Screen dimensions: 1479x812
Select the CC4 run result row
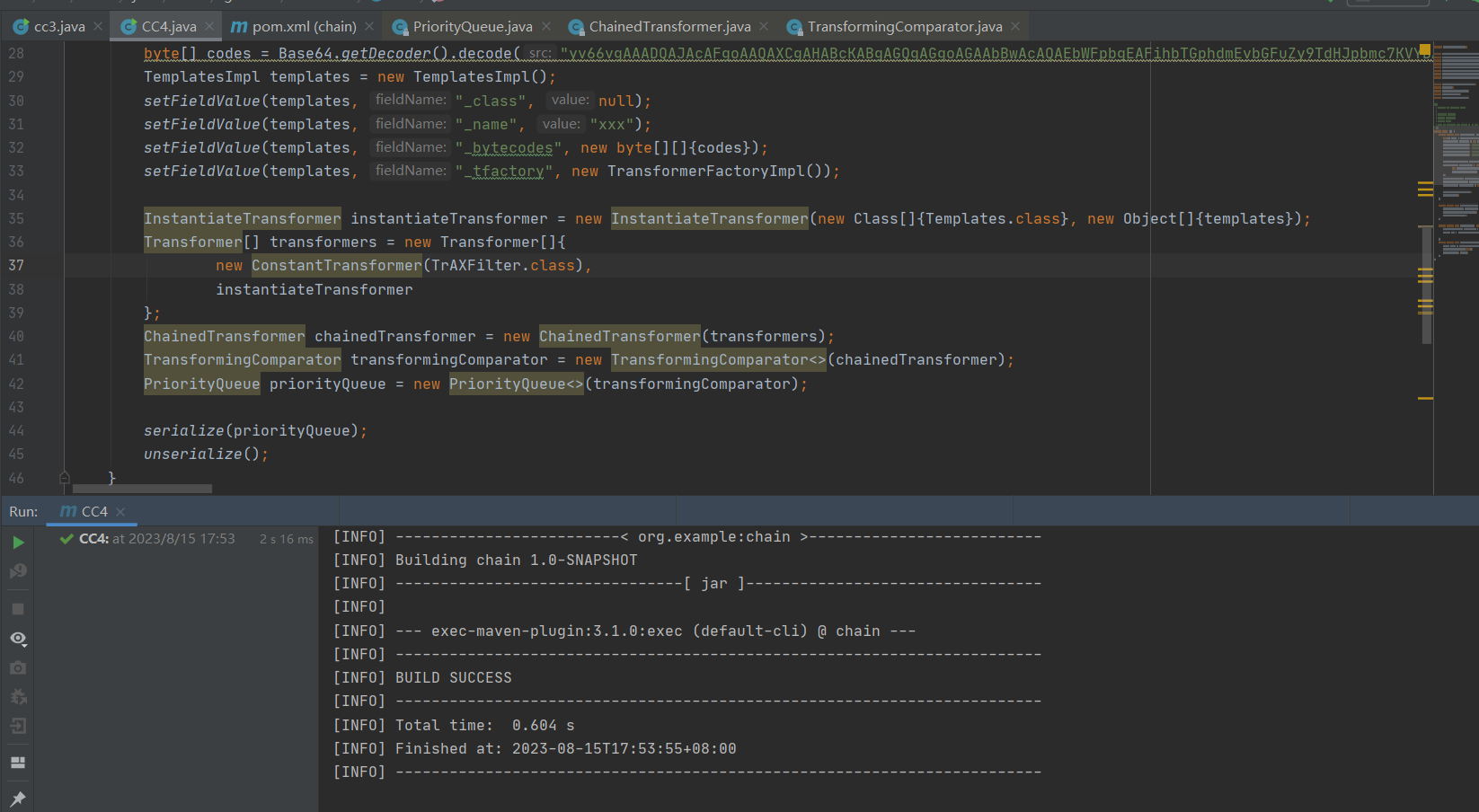point(176,539)
